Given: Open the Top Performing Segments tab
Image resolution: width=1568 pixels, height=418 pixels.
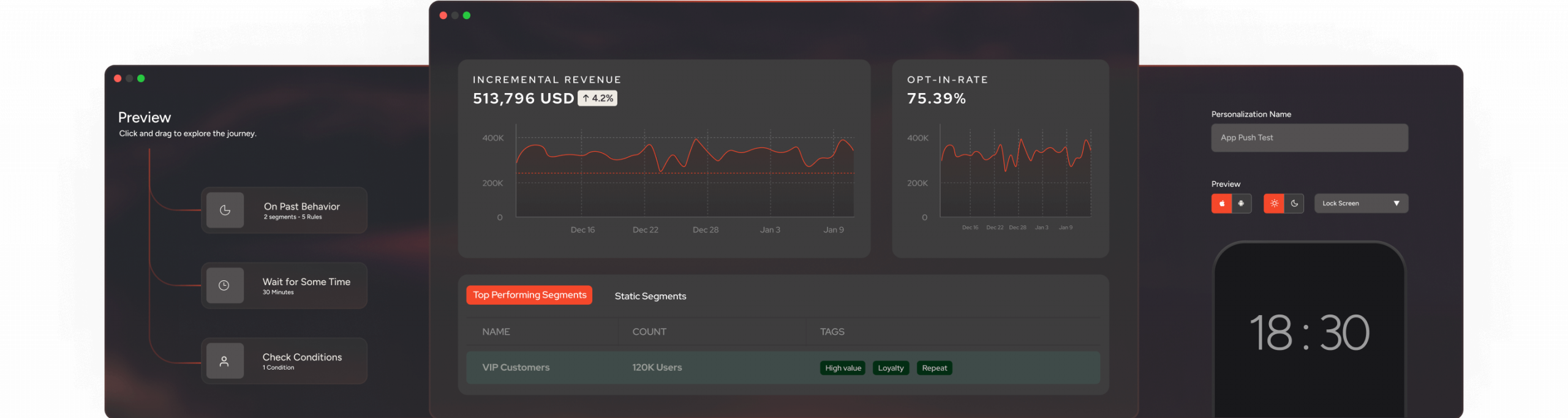Looking at the screenshot, I should [x=529, y=295].
